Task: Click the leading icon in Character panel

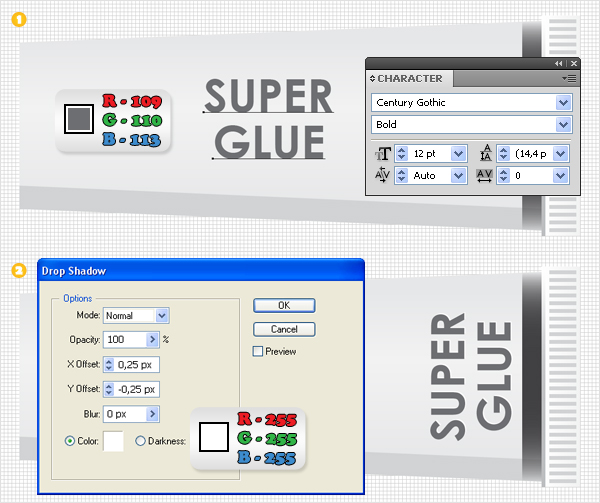Action: 485,153
